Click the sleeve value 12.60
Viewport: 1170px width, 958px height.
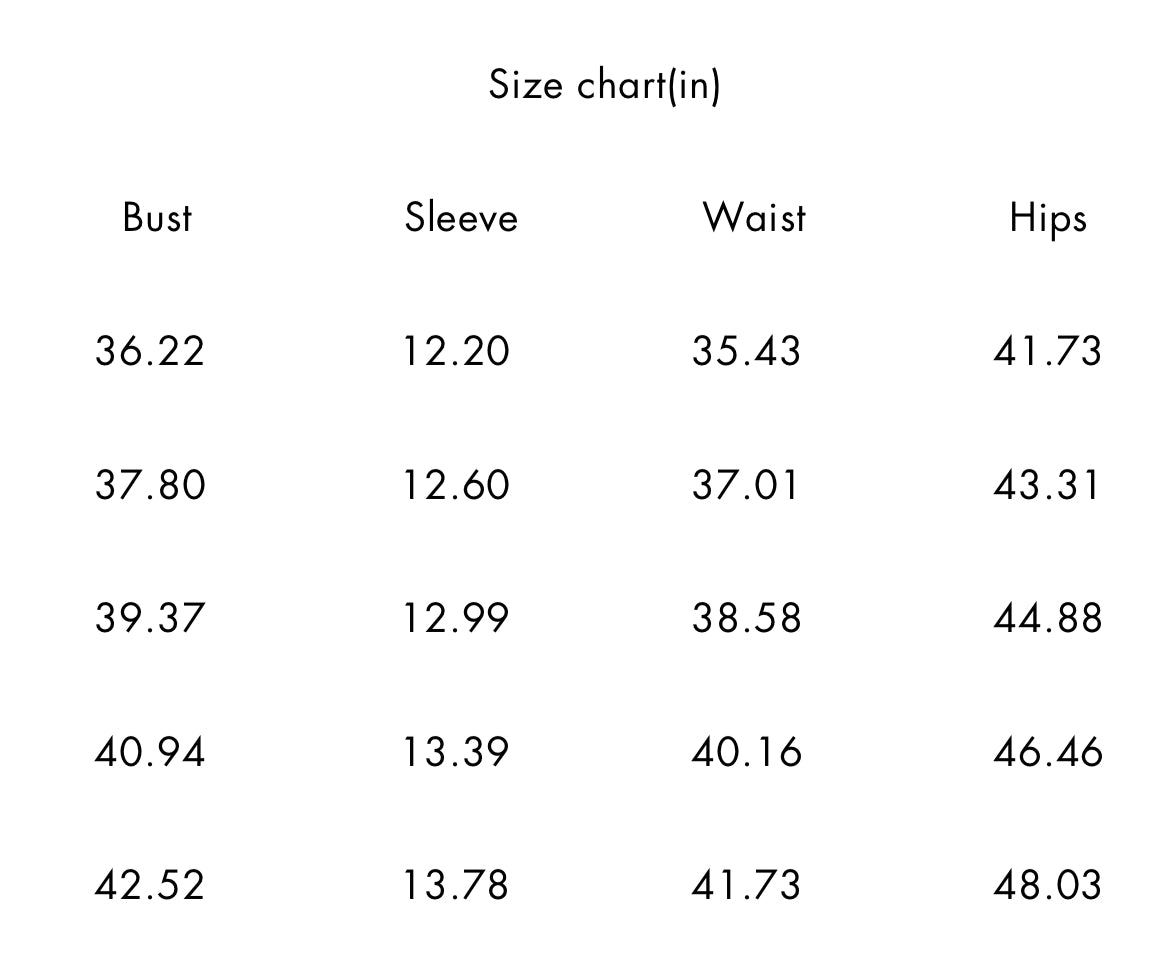point(456,485)
